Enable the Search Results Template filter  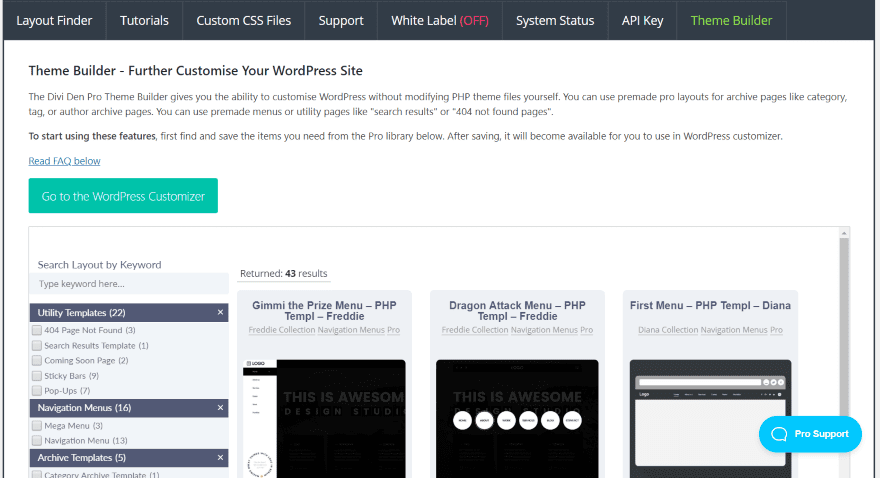[37, 345]
